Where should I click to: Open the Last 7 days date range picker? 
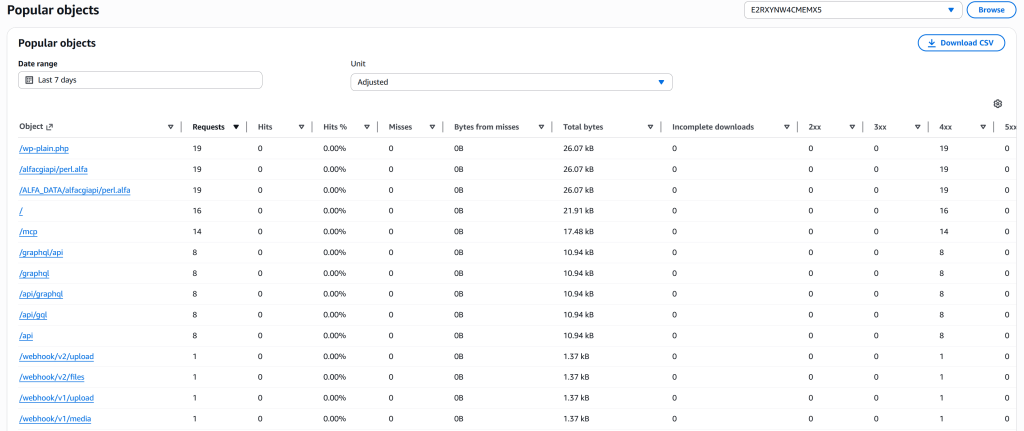point(140,80)
